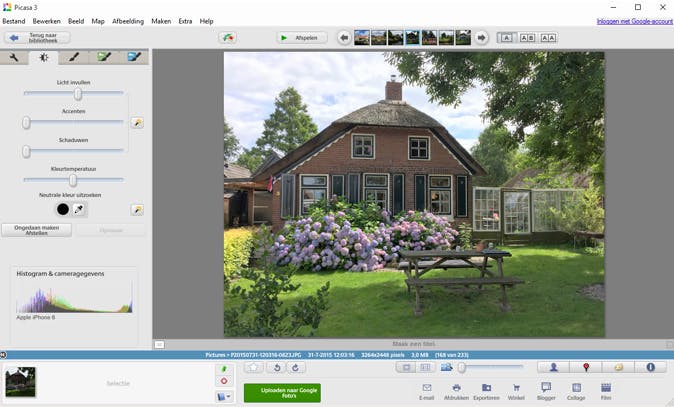Adjust the Schaduwen slider handle
Screen dimensions: 674x407
pos(26,151)
